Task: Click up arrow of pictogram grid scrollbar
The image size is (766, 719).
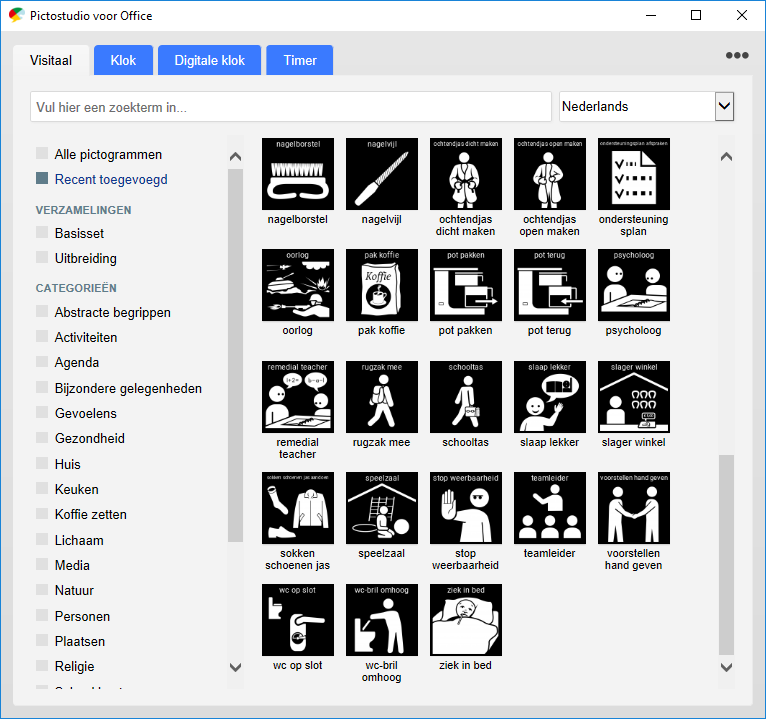Action: [x=726, y=157]
